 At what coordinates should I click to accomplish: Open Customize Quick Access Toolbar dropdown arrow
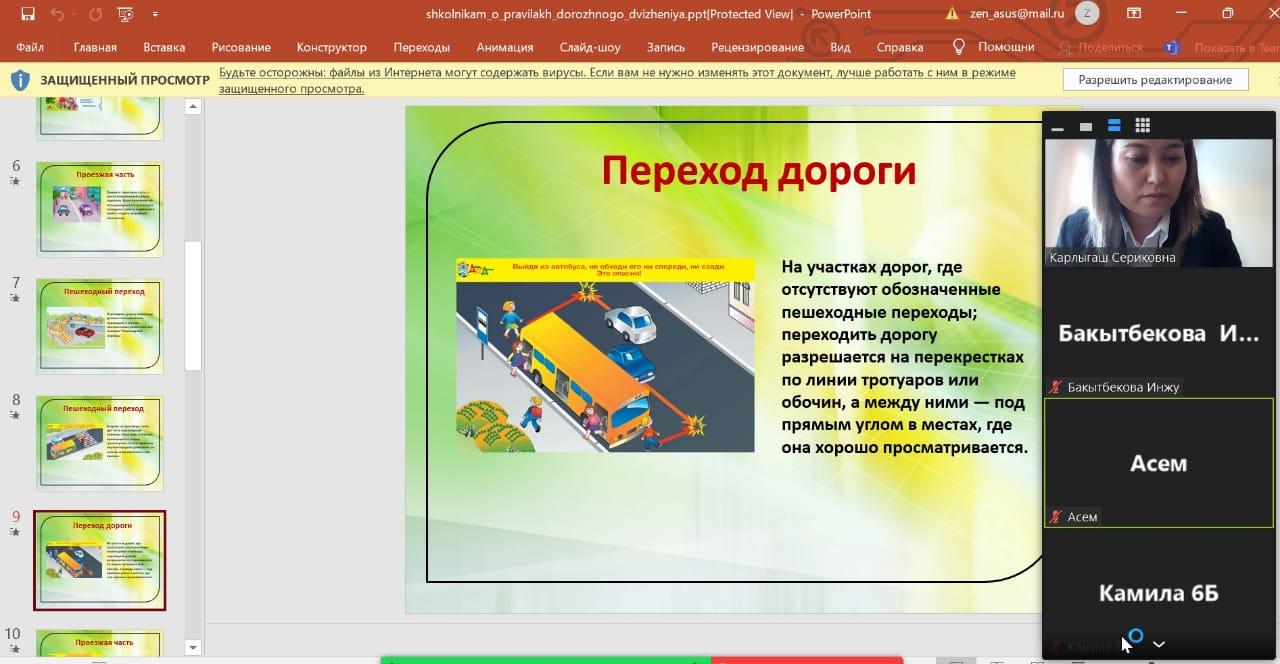click(155, 15)
